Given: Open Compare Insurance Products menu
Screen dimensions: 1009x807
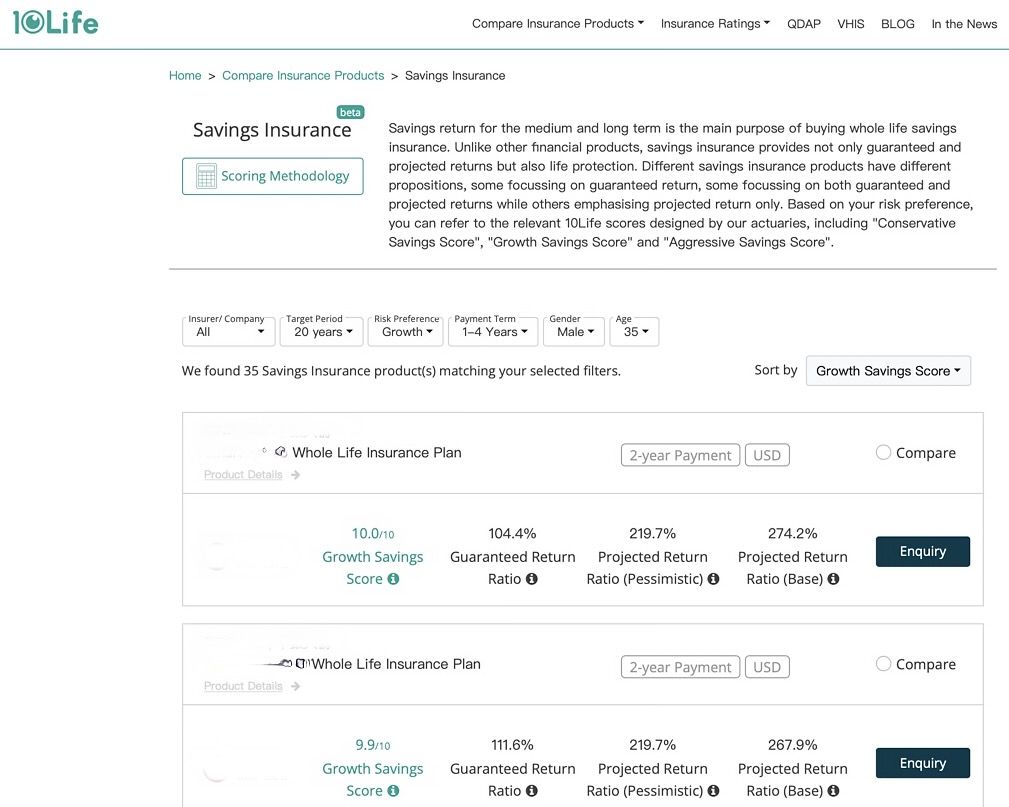Looking at the screenshot, I should (x=557, y=24).
